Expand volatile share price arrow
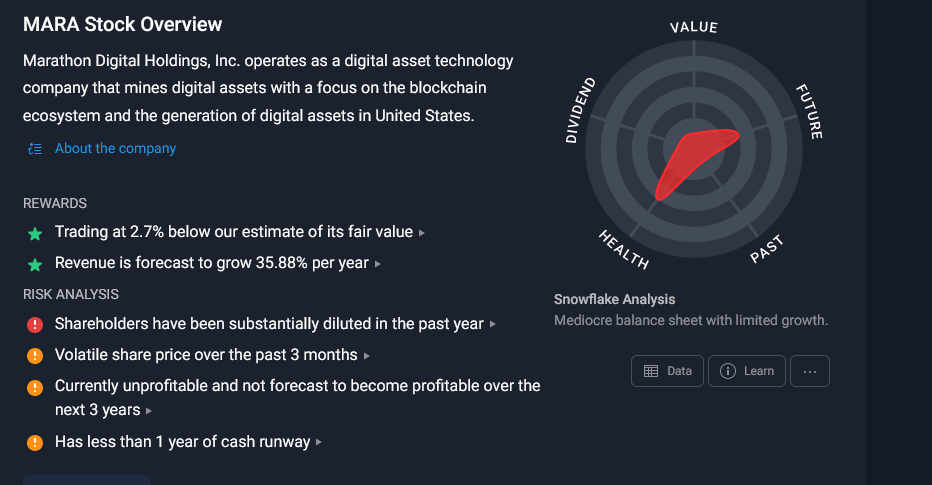The width and height of the screenshot is (932, 485). (367, 356)
